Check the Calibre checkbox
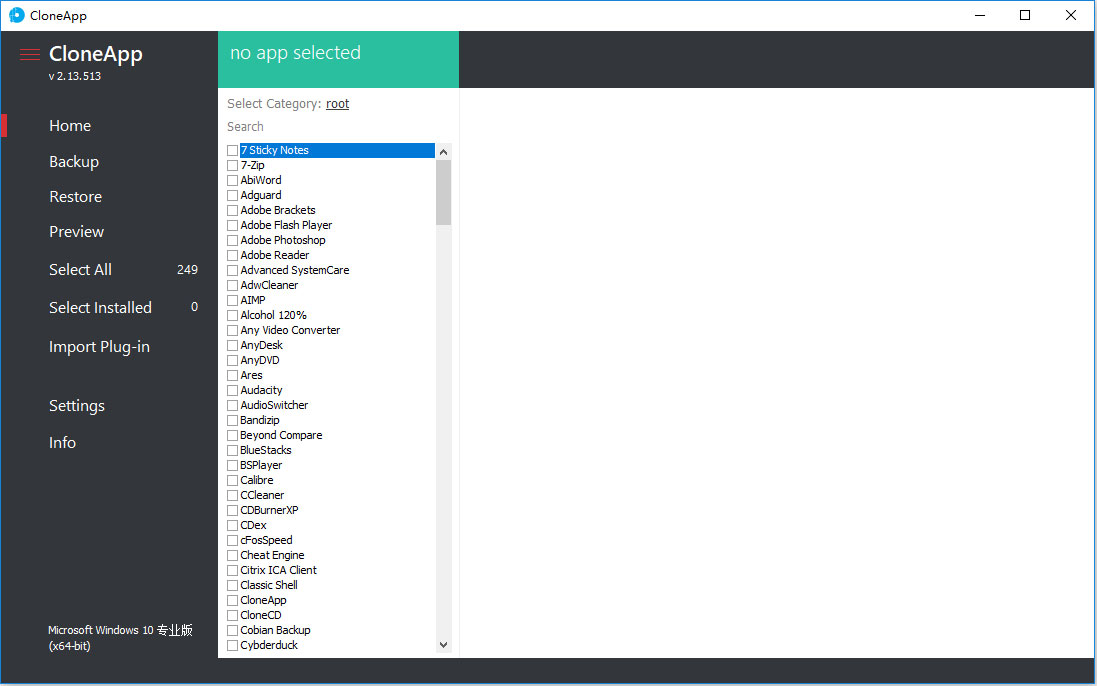Image resolution: width=1097 pixels, height=686 pixels. [x=232, y=480]
